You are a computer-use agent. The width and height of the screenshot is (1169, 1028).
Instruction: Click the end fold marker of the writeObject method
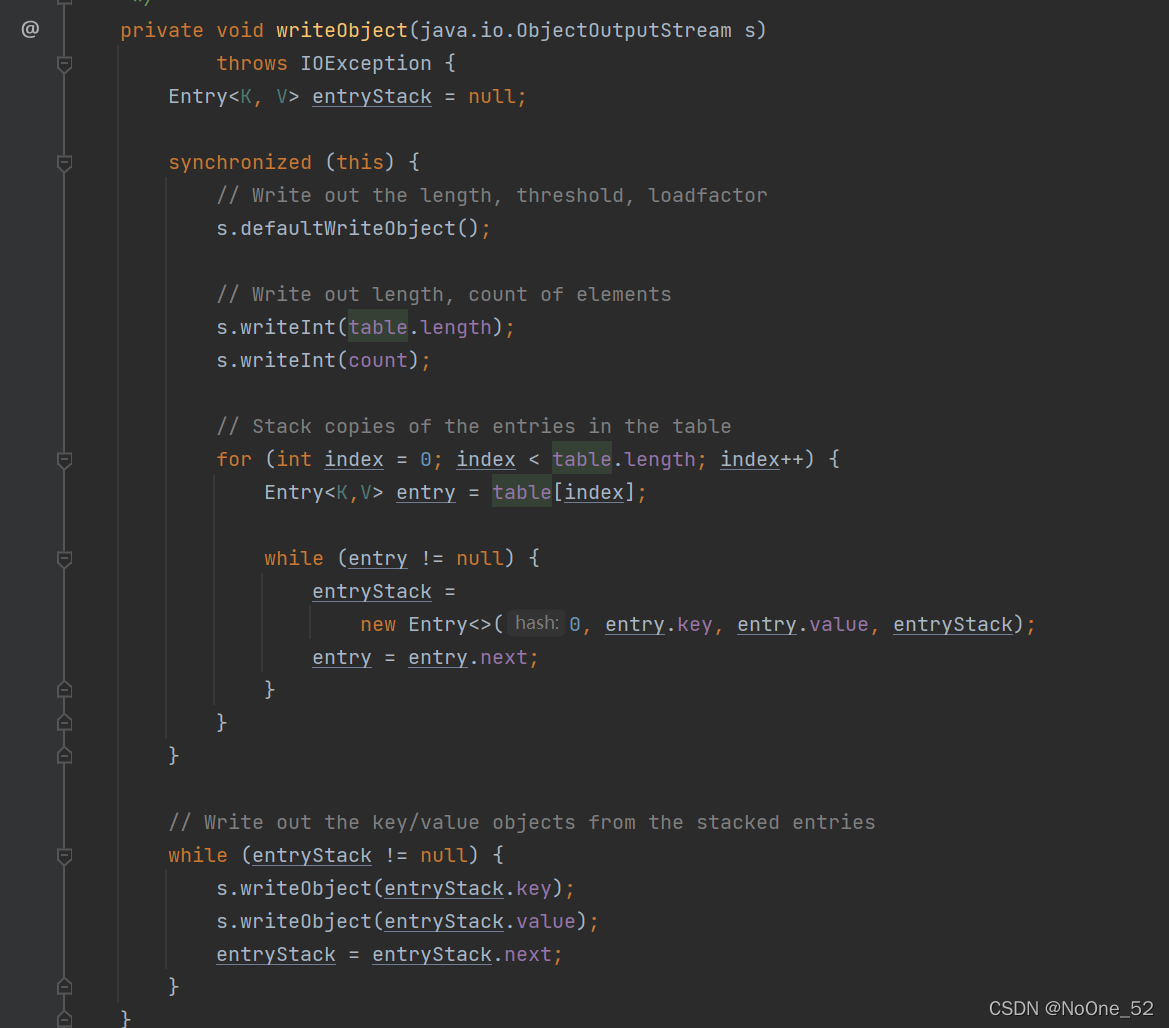(65, 1018)
